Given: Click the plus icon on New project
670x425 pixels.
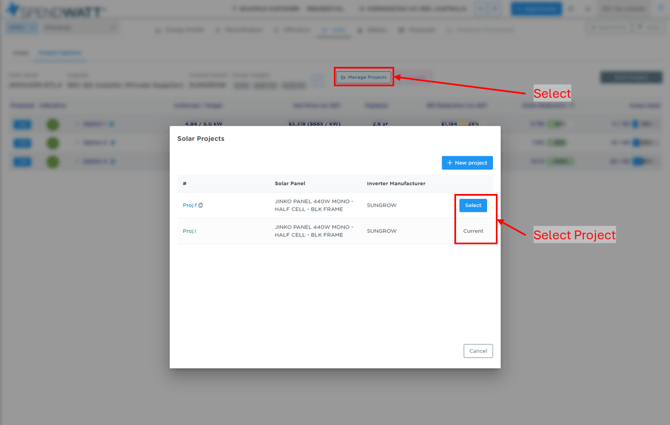Looking at the screenshot, I should click(x=450, y=163).
